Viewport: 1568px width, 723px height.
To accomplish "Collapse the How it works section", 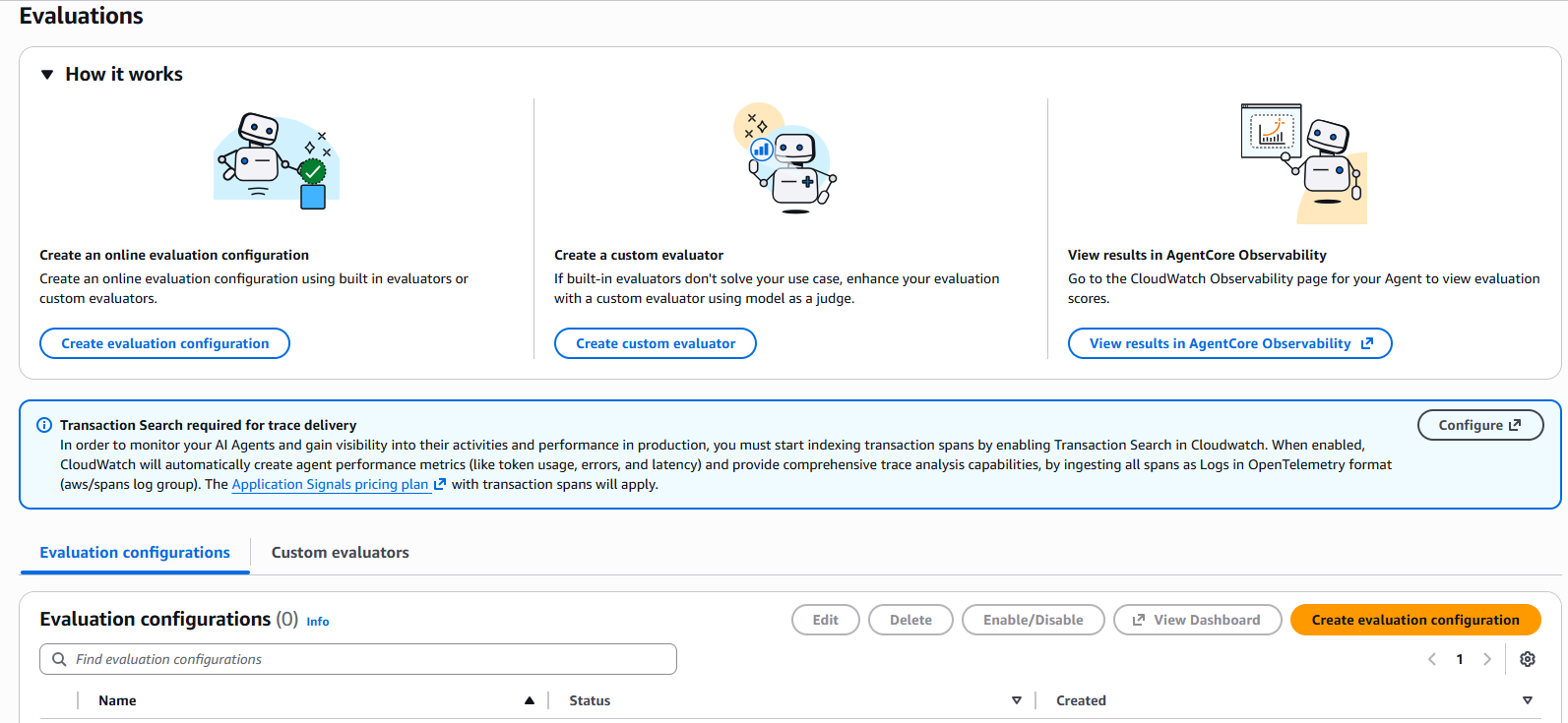I will tap(47, 75).
